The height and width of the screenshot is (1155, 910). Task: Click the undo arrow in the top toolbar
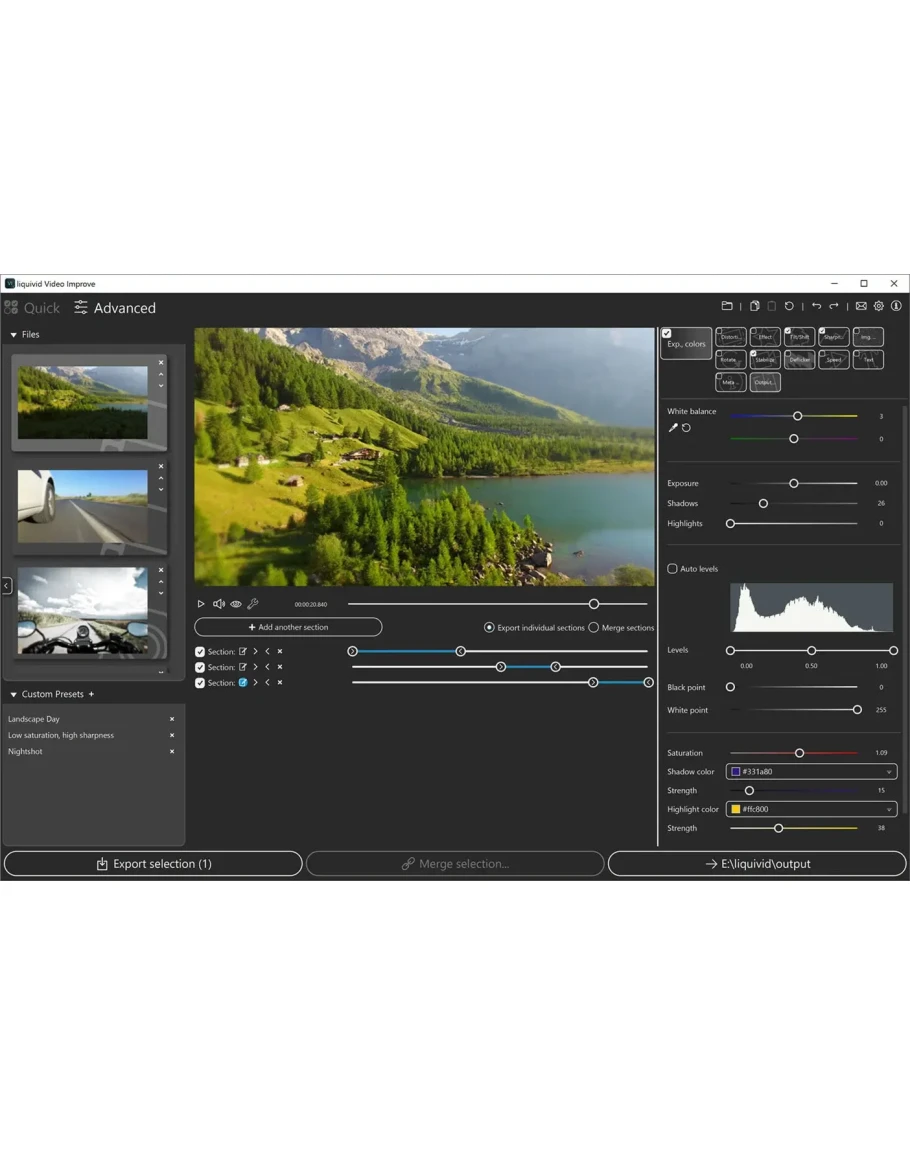816,306
